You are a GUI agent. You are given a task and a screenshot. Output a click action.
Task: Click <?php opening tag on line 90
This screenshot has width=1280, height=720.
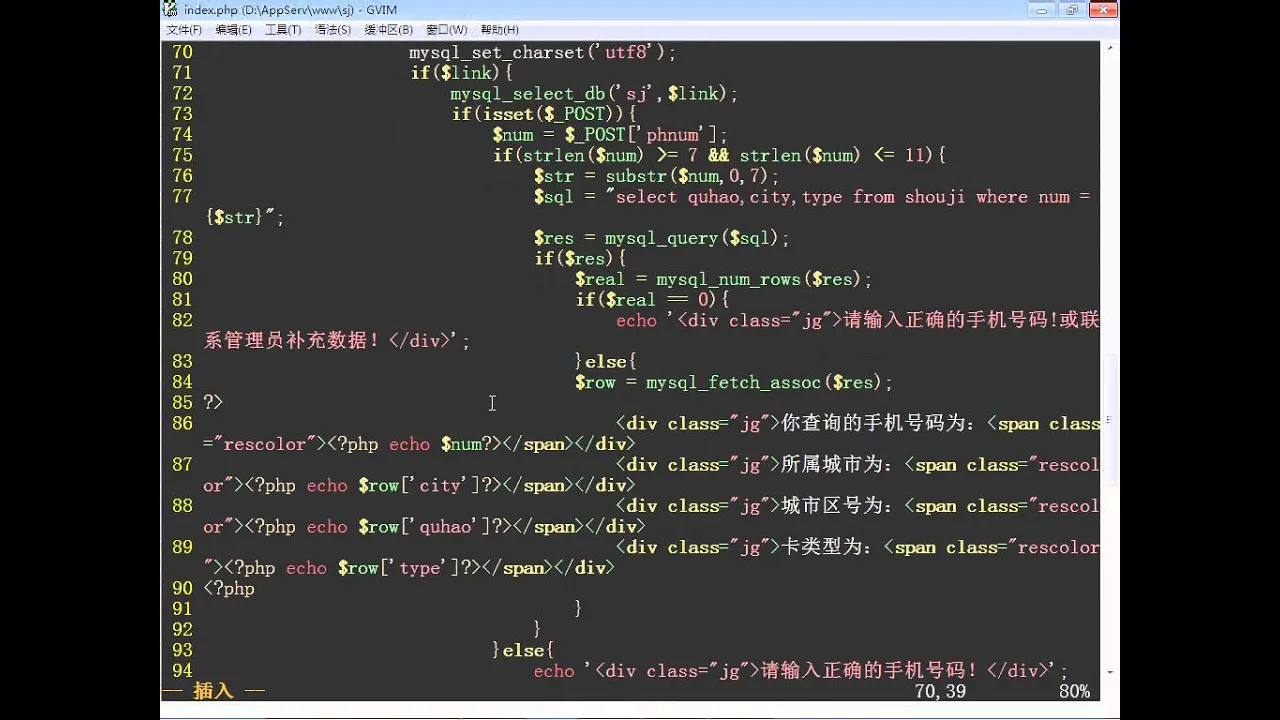[229, 589]
